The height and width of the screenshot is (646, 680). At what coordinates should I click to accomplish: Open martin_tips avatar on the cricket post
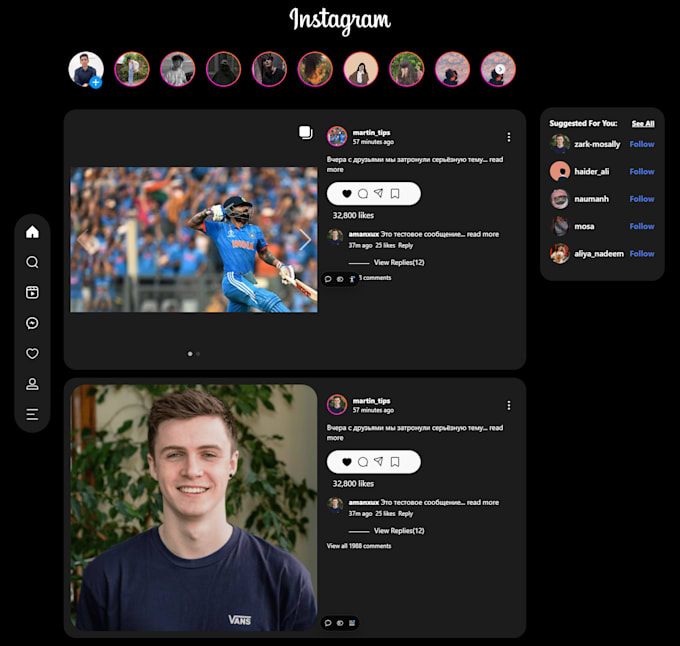[x=337, y=137]
